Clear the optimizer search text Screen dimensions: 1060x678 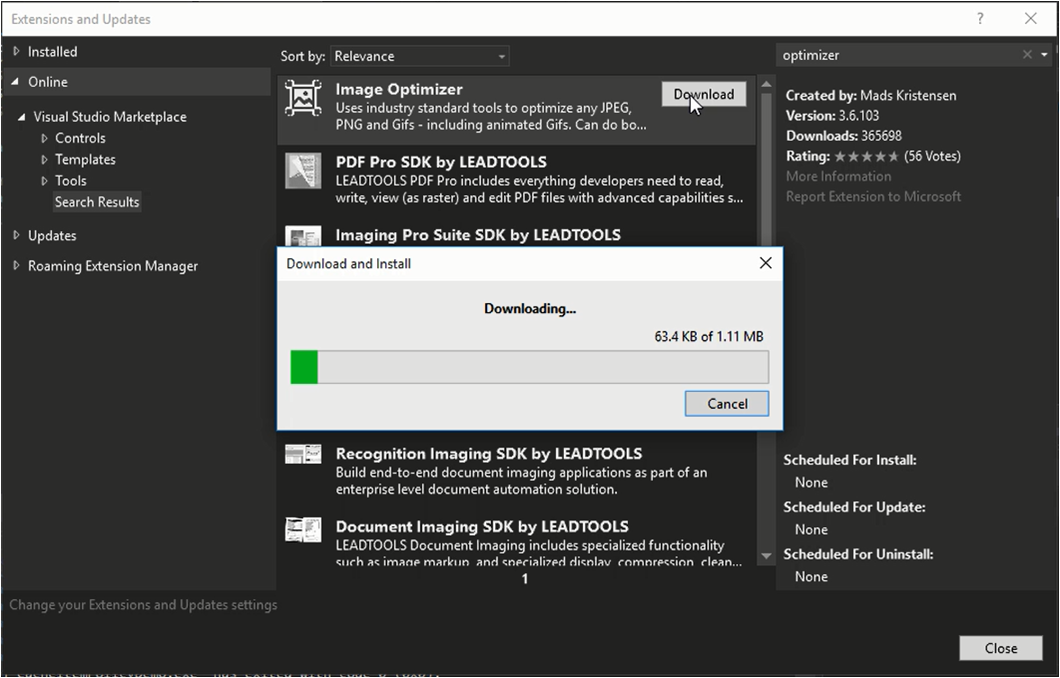1027,55
